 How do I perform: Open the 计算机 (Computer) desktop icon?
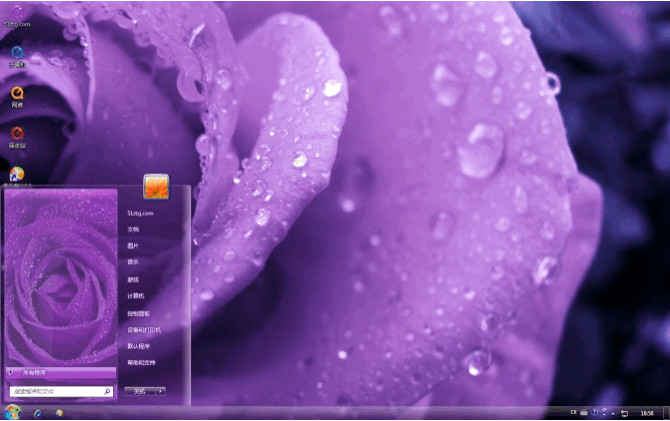click(17, 56)
